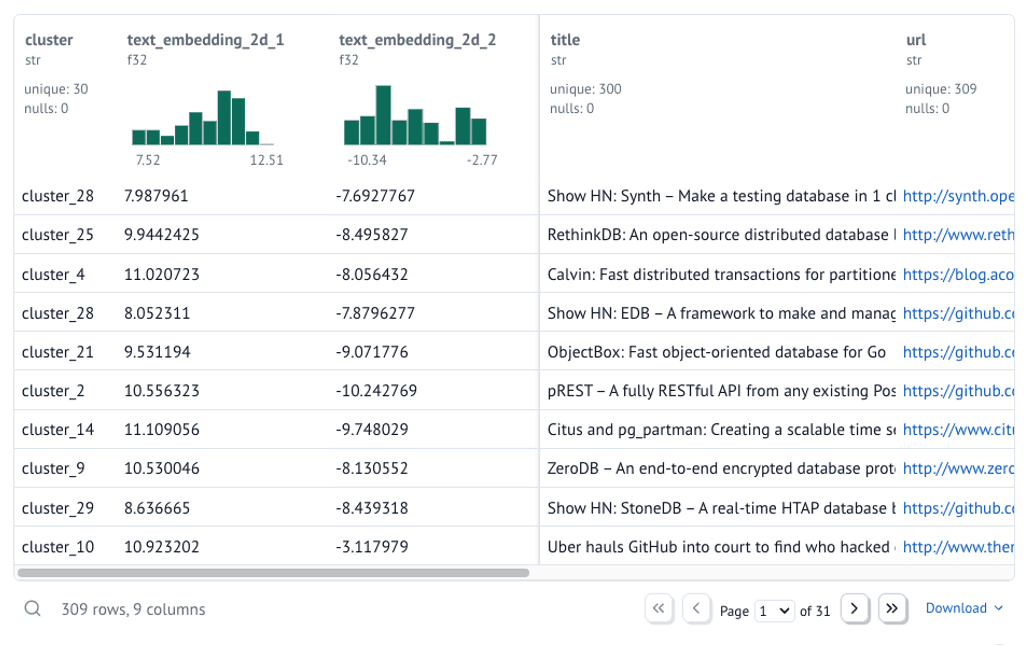This screenshot has height=646, width=1026.
Task: Open the Uber row url link
Action: 959,547
